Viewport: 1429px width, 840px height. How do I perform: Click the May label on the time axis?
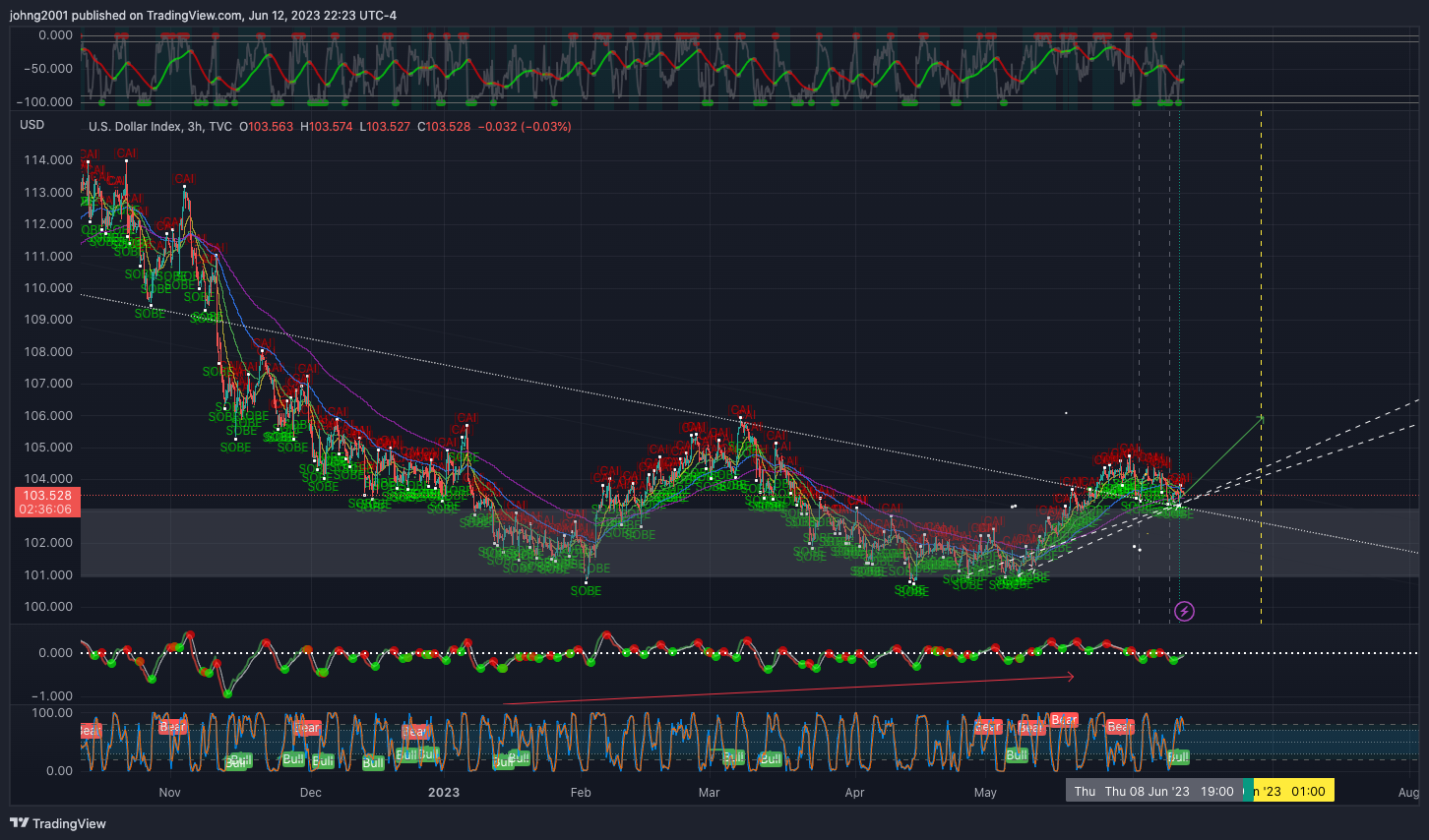(x=985, y=793)
